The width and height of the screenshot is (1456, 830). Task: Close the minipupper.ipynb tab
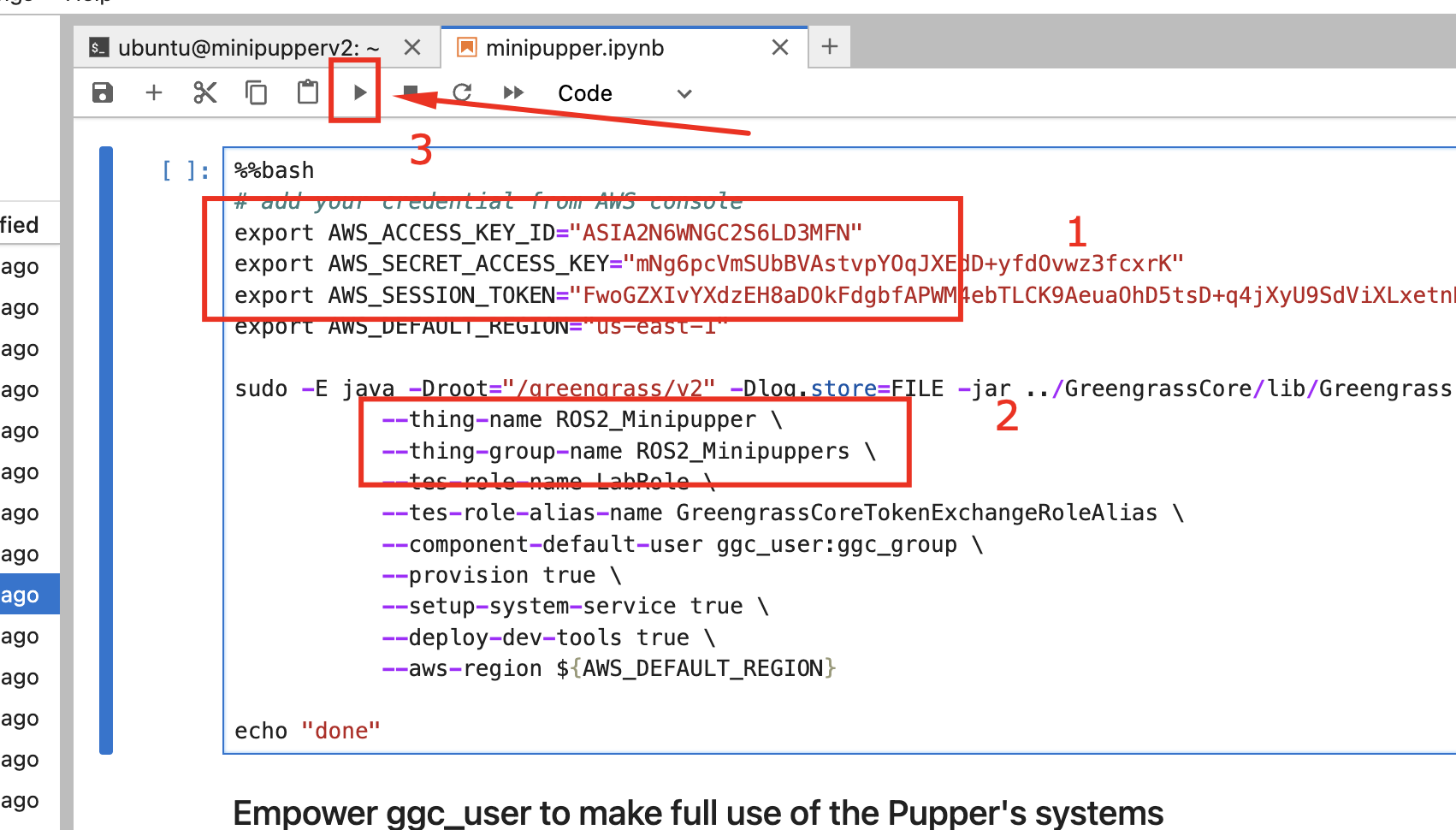pos(779,48)
